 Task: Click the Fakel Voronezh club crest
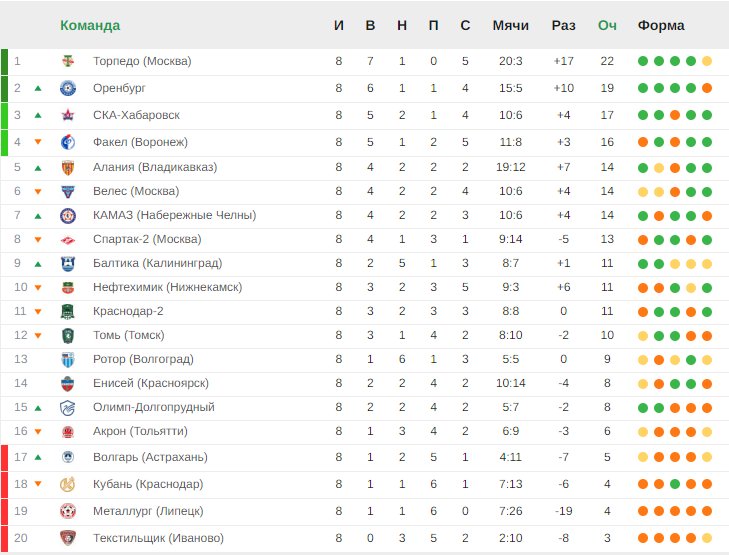[68, 142]
